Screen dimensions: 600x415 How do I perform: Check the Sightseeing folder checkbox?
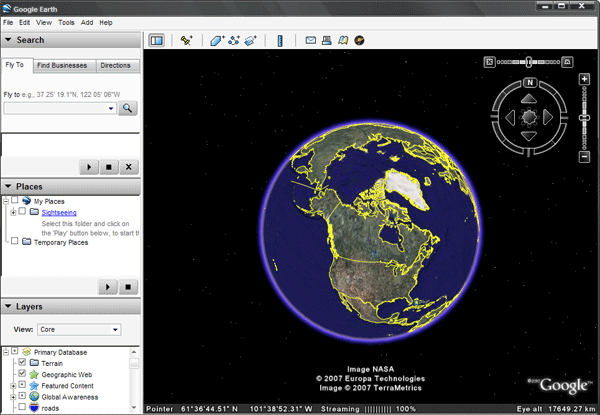point(22,211)
